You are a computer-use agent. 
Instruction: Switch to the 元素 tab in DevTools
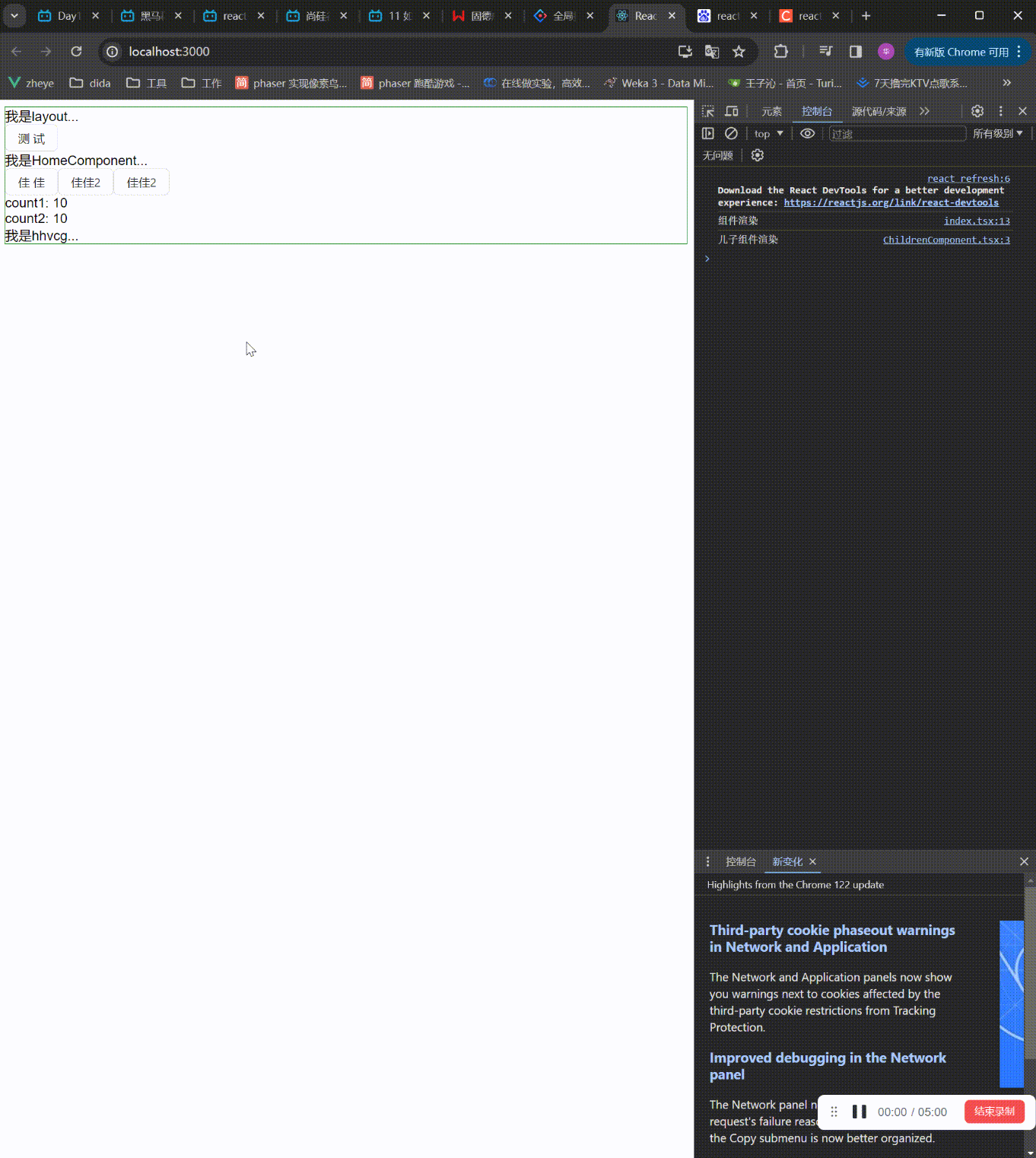[x=771, y=112]
